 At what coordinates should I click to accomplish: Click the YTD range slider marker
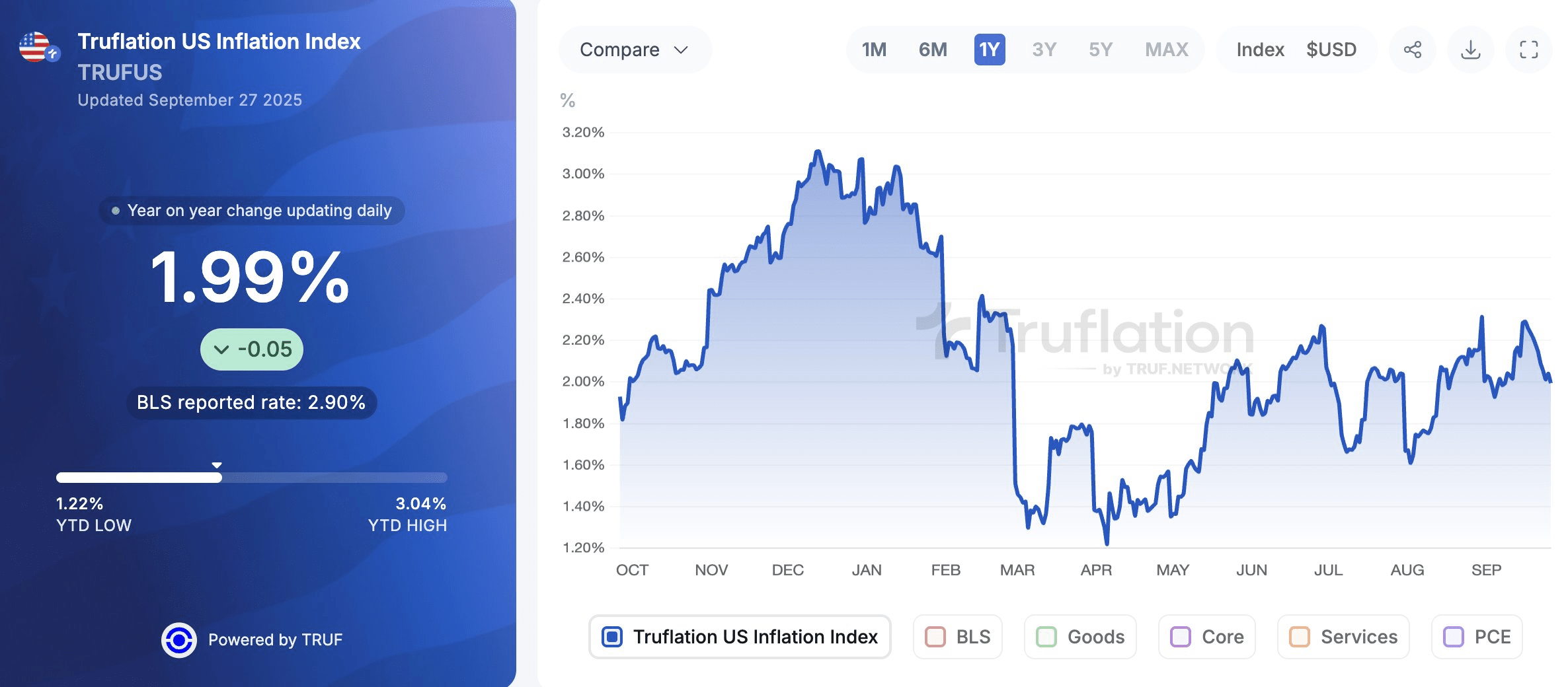coord(216,465)
